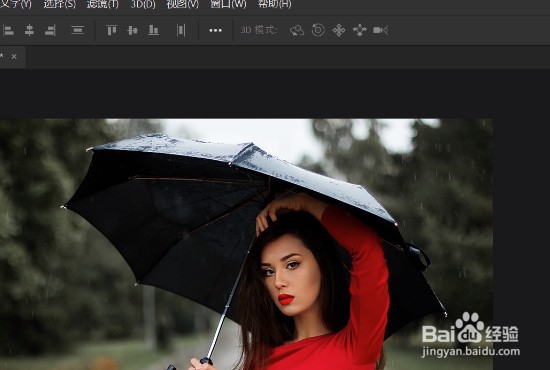Open the 窗口(W) menu
The height and width of the screenshot is (370, 550).
[228, 4]
